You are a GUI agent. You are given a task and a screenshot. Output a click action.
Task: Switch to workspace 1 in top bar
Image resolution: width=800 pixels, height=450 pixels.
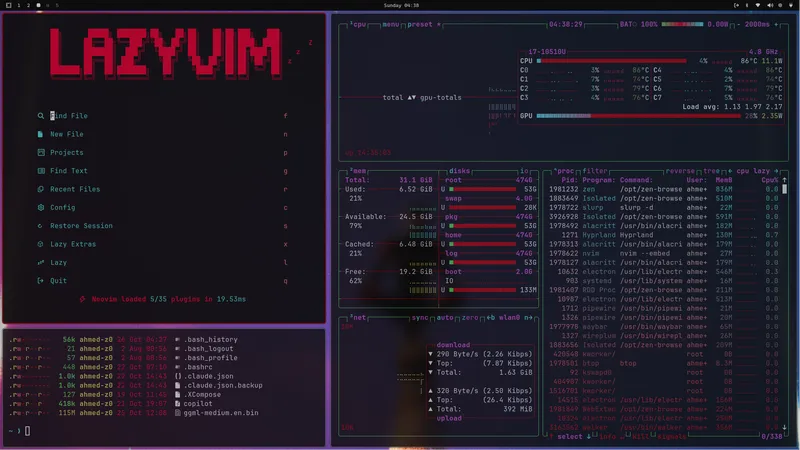(x=19, y=5)
